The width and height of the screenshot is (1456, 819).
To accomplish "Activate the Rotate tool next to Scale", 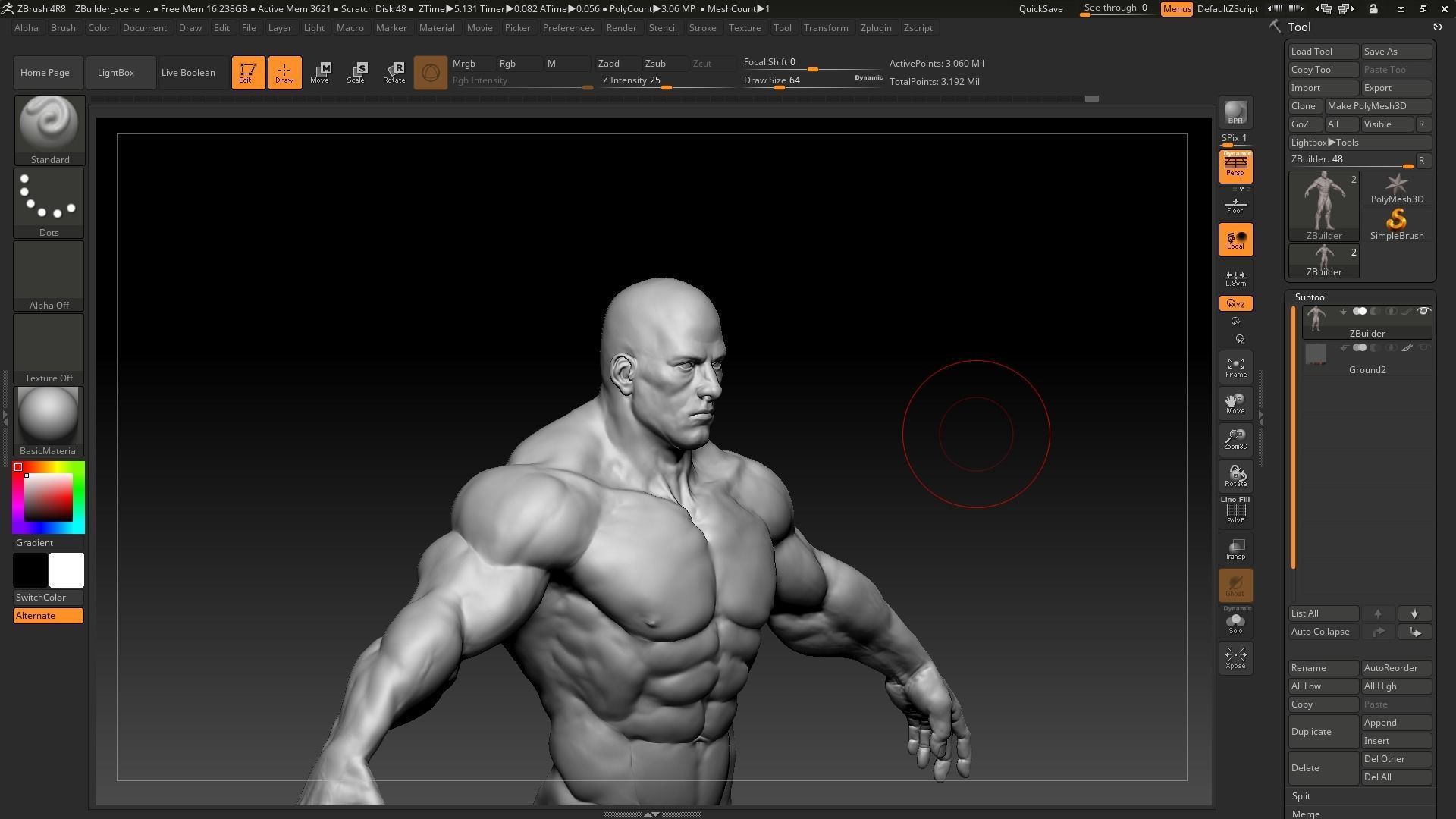I will 394,72.
